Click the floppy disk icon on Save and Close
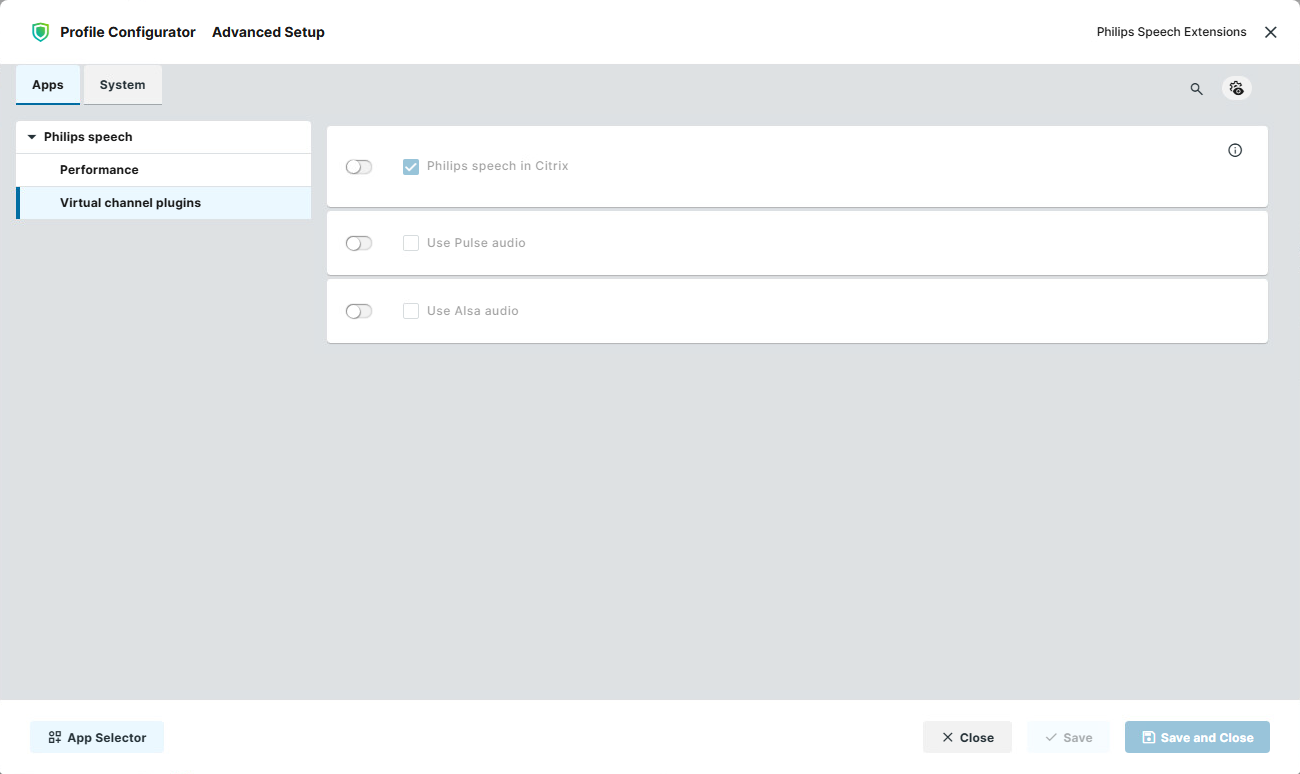1300x774 pixels. click(1148, 737)
